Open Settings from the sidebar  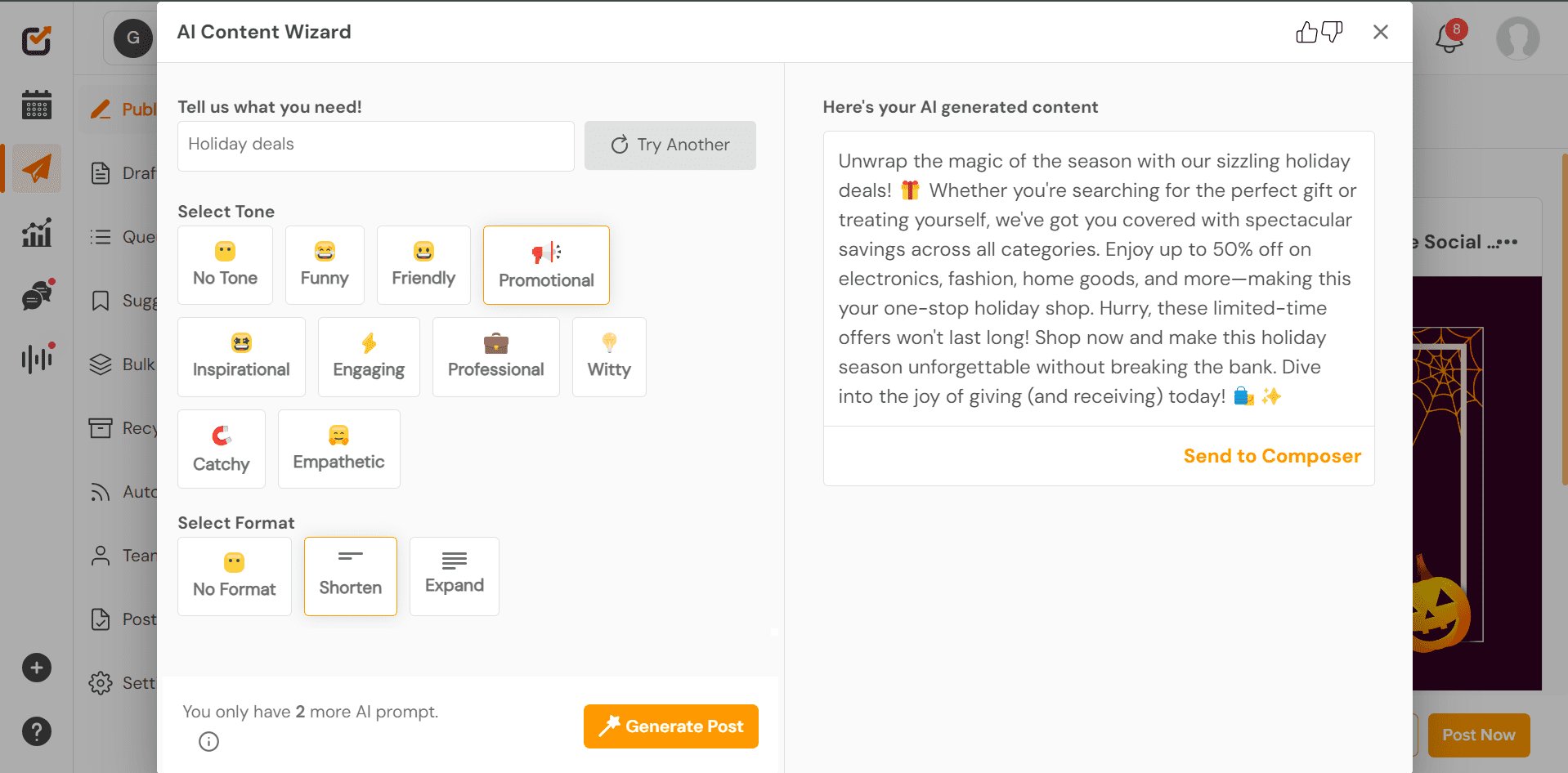click(x=131, y=682)
